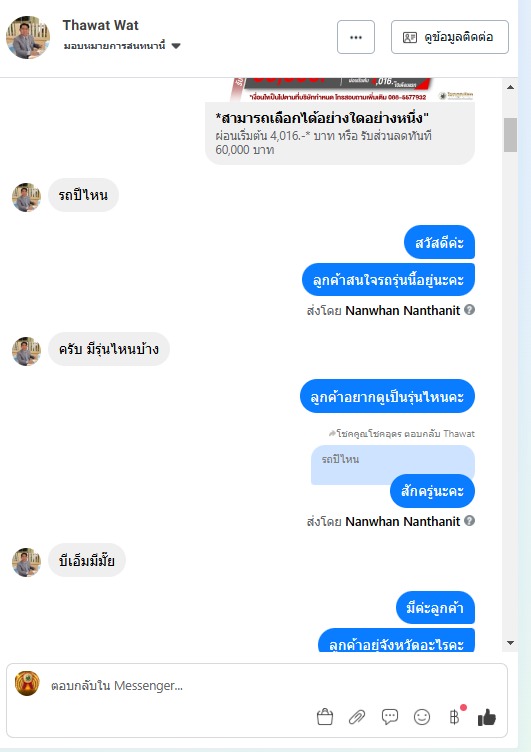Send a thumbs up like

(486, 717)
